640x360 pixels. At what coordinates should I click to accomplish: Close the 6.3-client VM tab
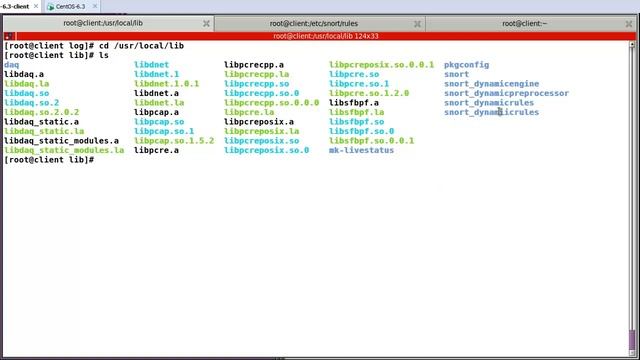tap(36, 6)
